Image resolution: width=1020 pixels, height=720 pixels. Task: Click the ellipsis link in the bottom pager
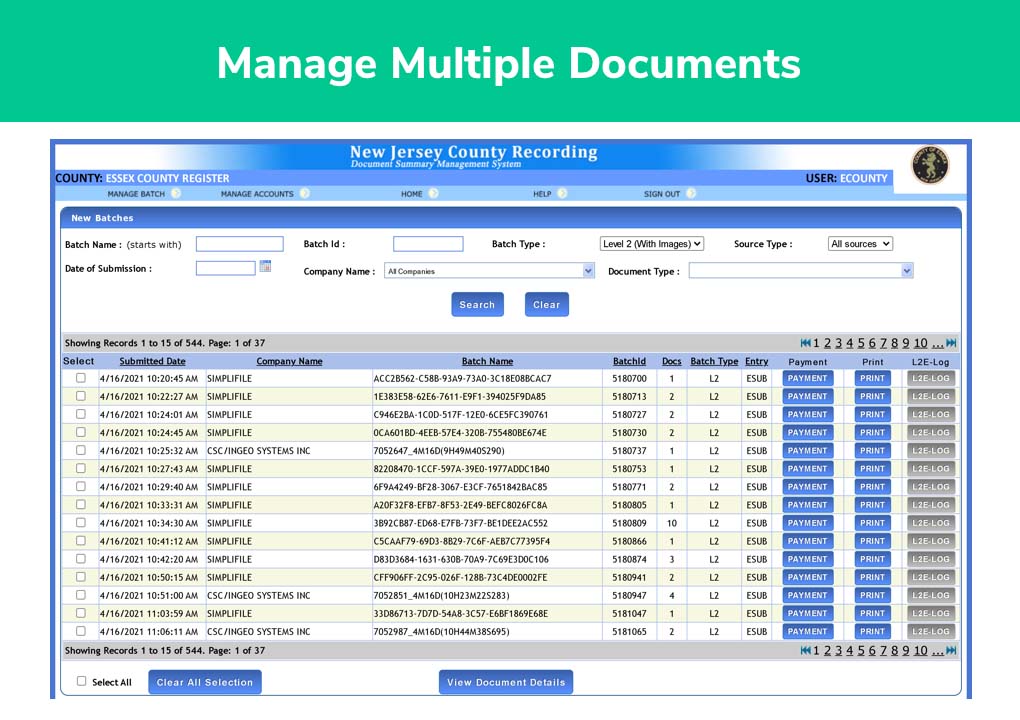click(937, 650)
